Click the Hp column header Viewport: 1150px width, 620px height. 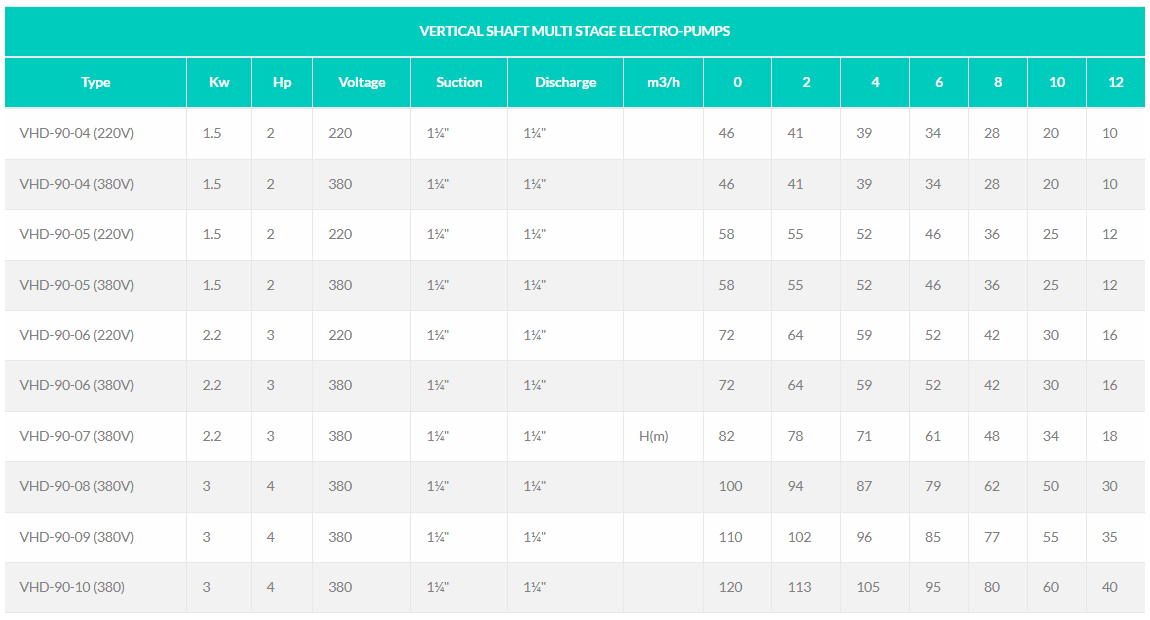(282, 82)
